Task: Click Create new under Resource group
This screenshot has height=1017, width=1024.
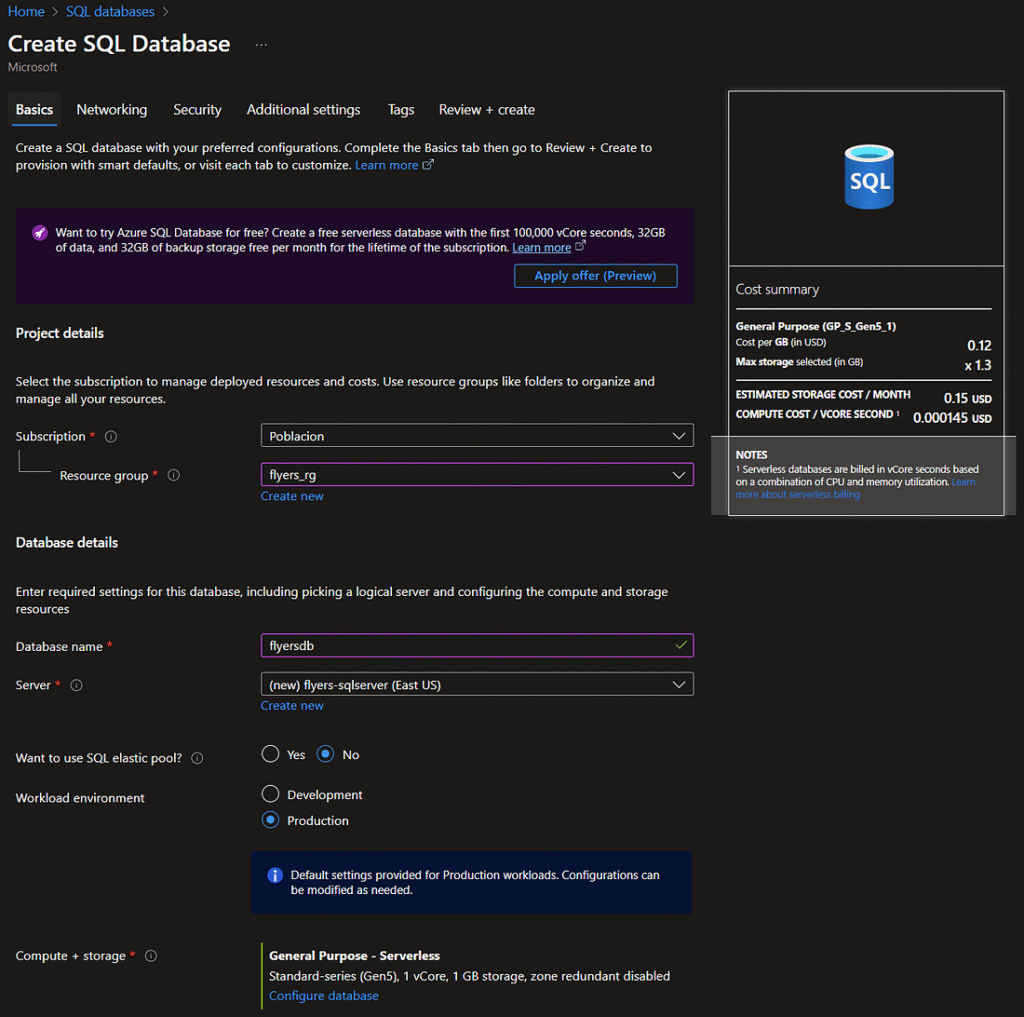Action: (292, 496)
